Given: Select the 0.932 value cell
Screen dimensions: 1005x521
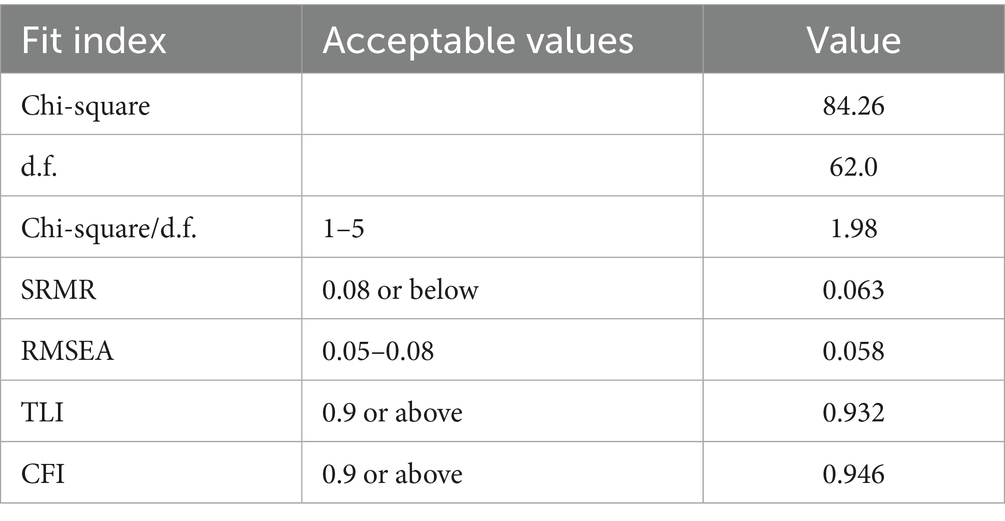Looking at the screenshot, I should (x=853, y=412).
